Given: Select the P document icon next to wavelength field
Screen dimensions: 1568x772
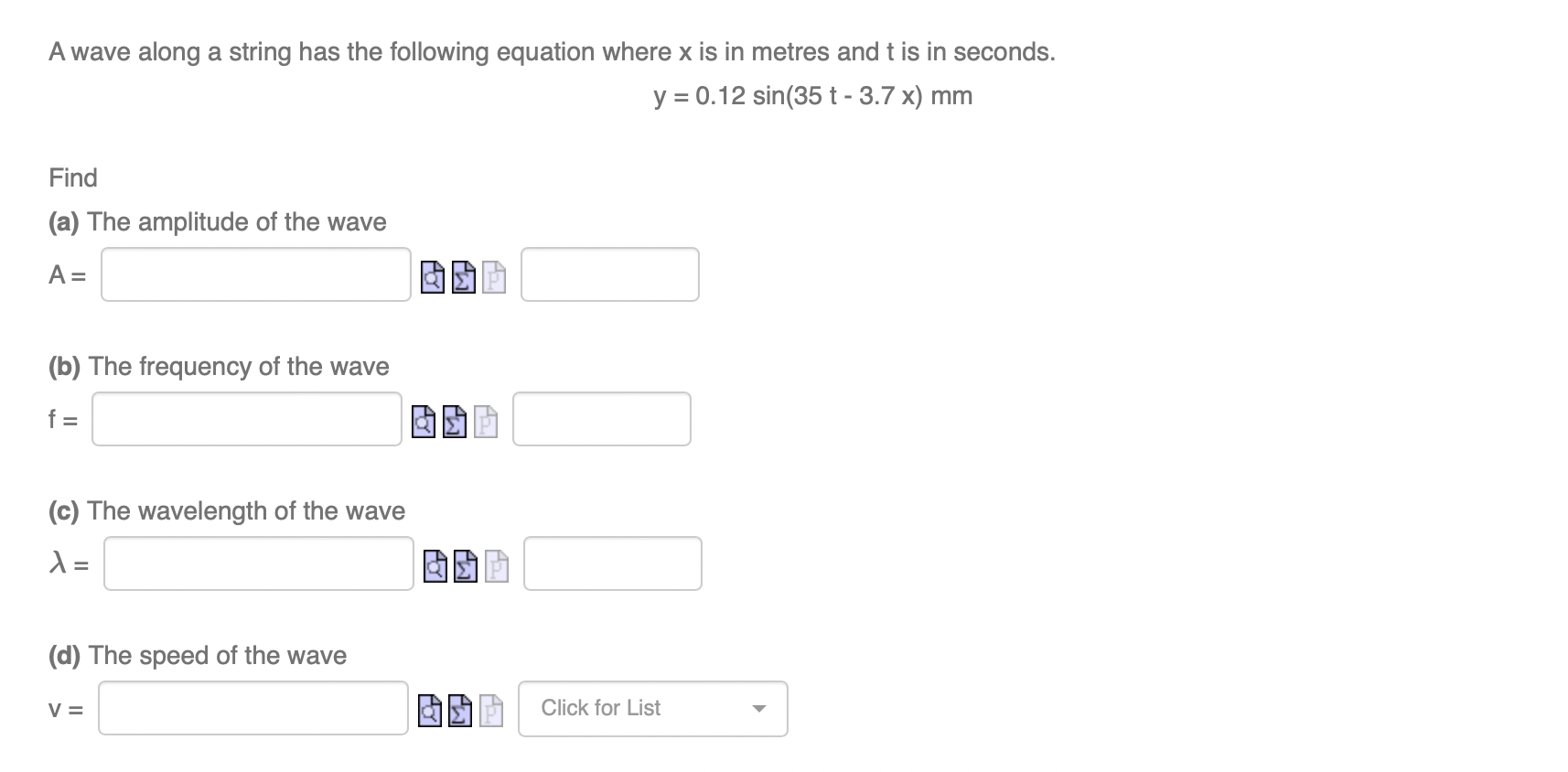Looking at the screenshot, I should (495, 564).
